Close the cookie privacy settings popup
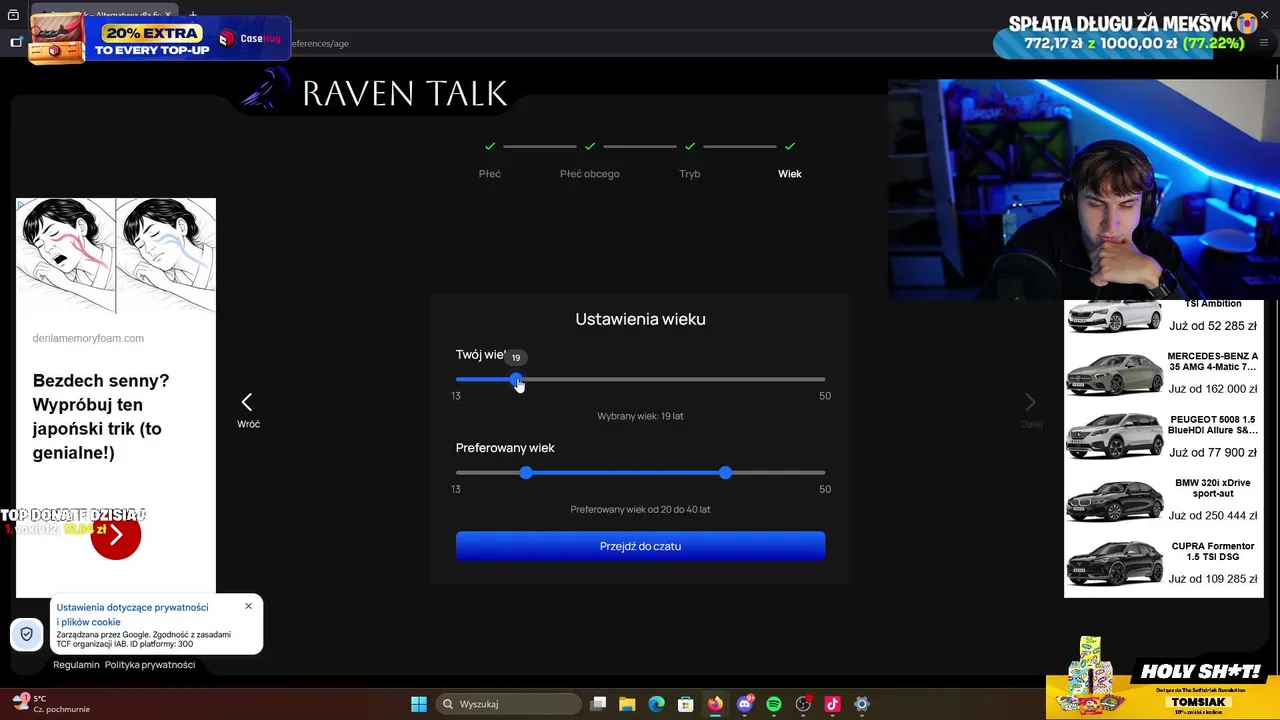This screenshot has height=720, width=1280. click(248, 606)
